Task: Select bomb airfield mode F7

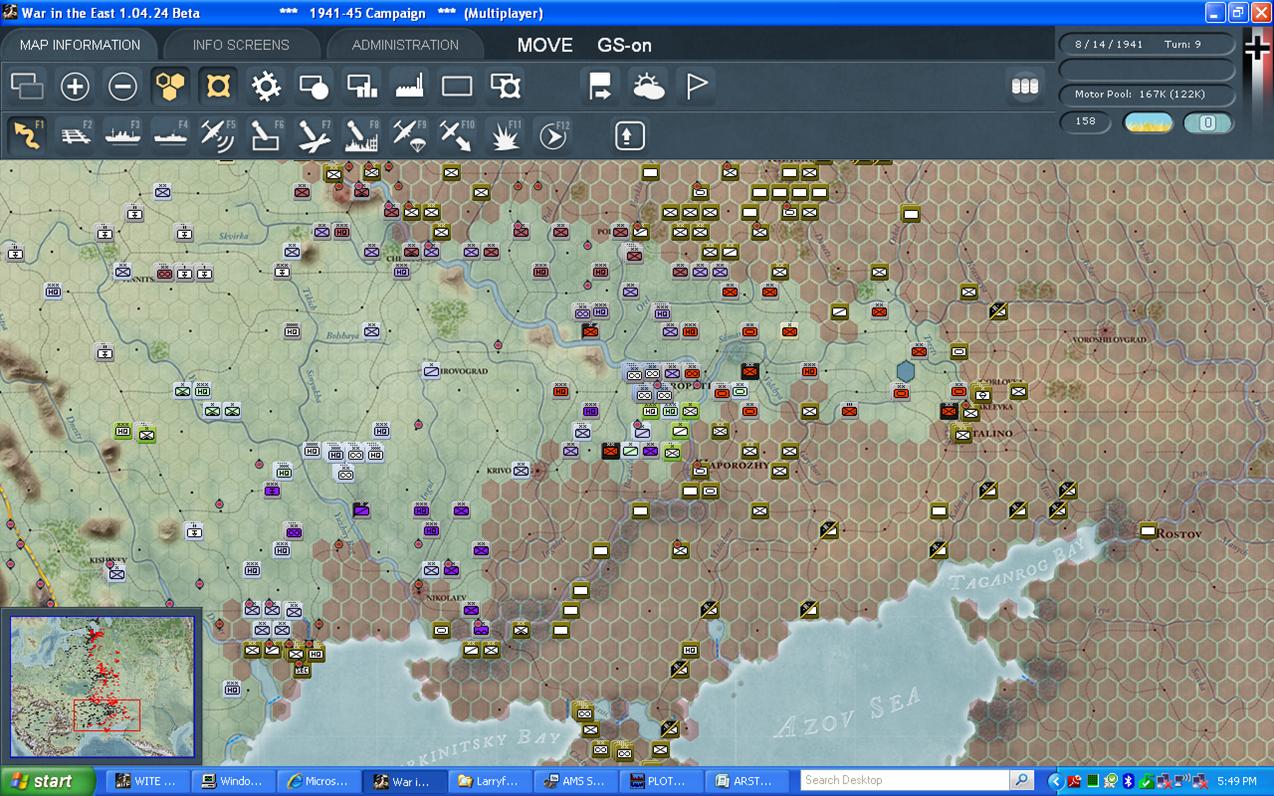Action: pyautogui.click(x=314, y=135)
